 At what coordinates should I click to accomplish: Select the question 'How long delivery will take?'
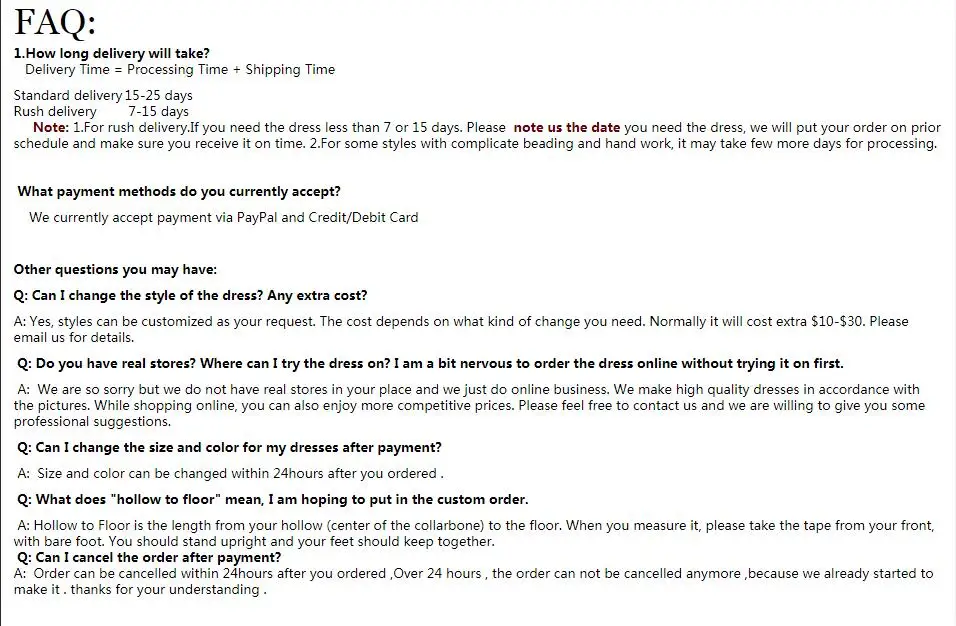pos(112,54)
